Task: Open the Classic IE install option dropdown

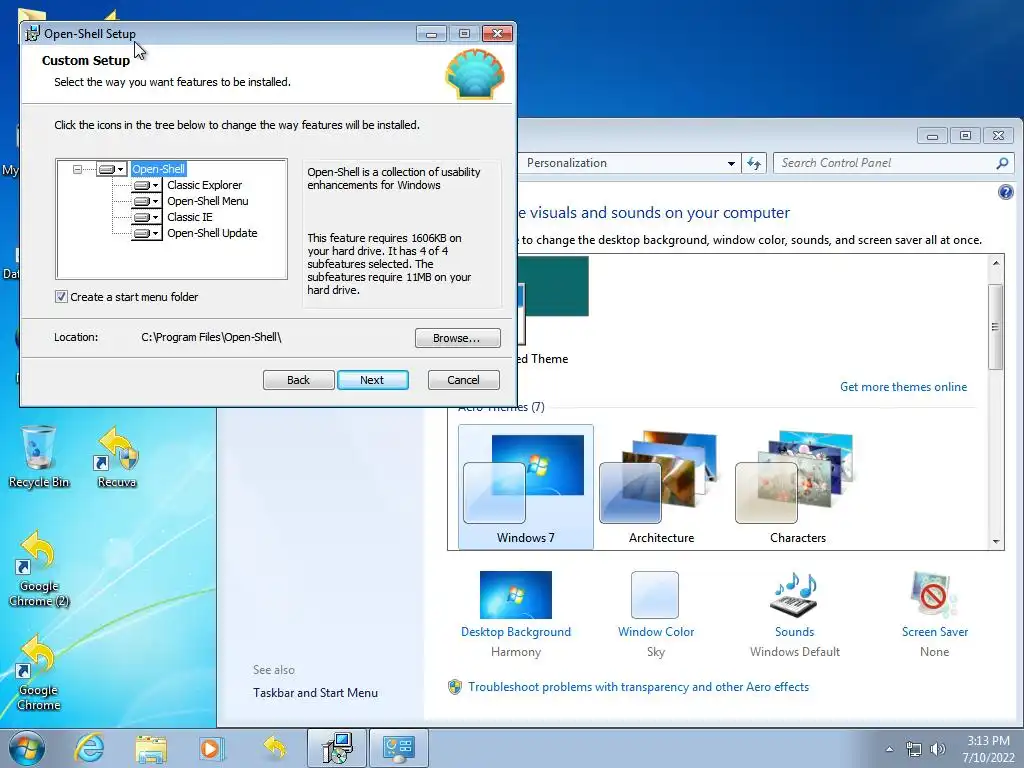Action: click(x=146, y=217)
